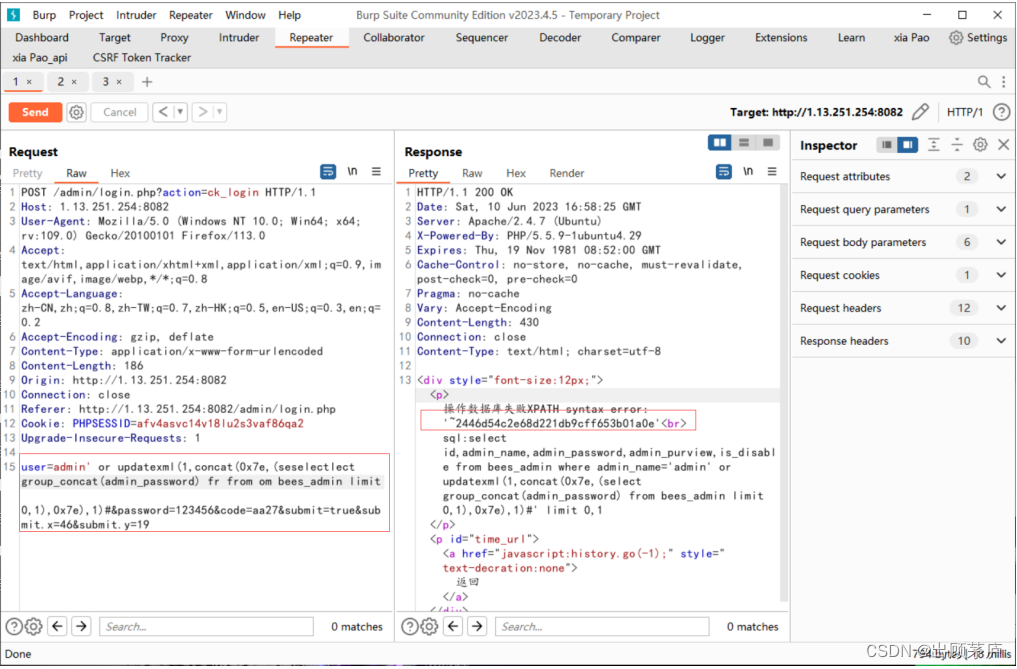Open request search settings gear
Image resolution: width=1017 pixels, height=669 pixels.
pos(34,626)
